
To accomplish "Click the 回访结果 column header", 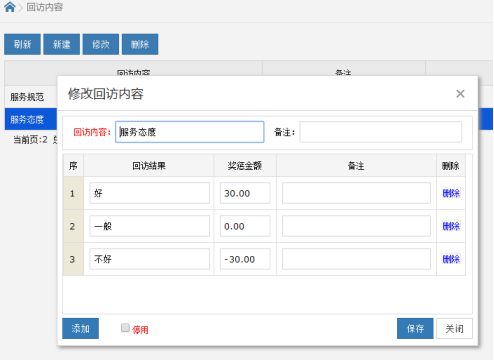I will pyautogui.click(x=149, y=166).
